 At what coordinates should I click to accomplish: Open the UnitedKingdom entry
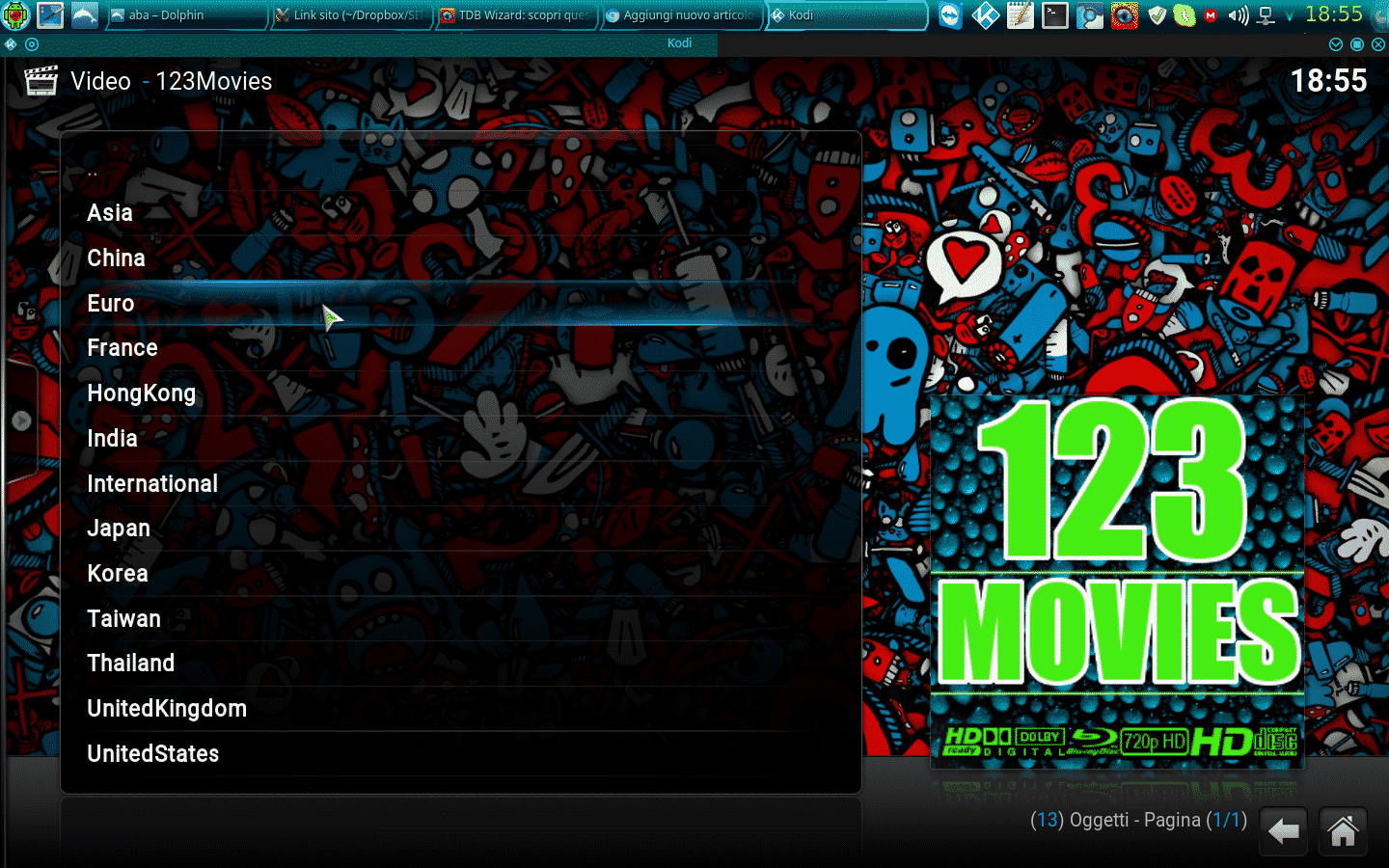click(x=460, y=709)
